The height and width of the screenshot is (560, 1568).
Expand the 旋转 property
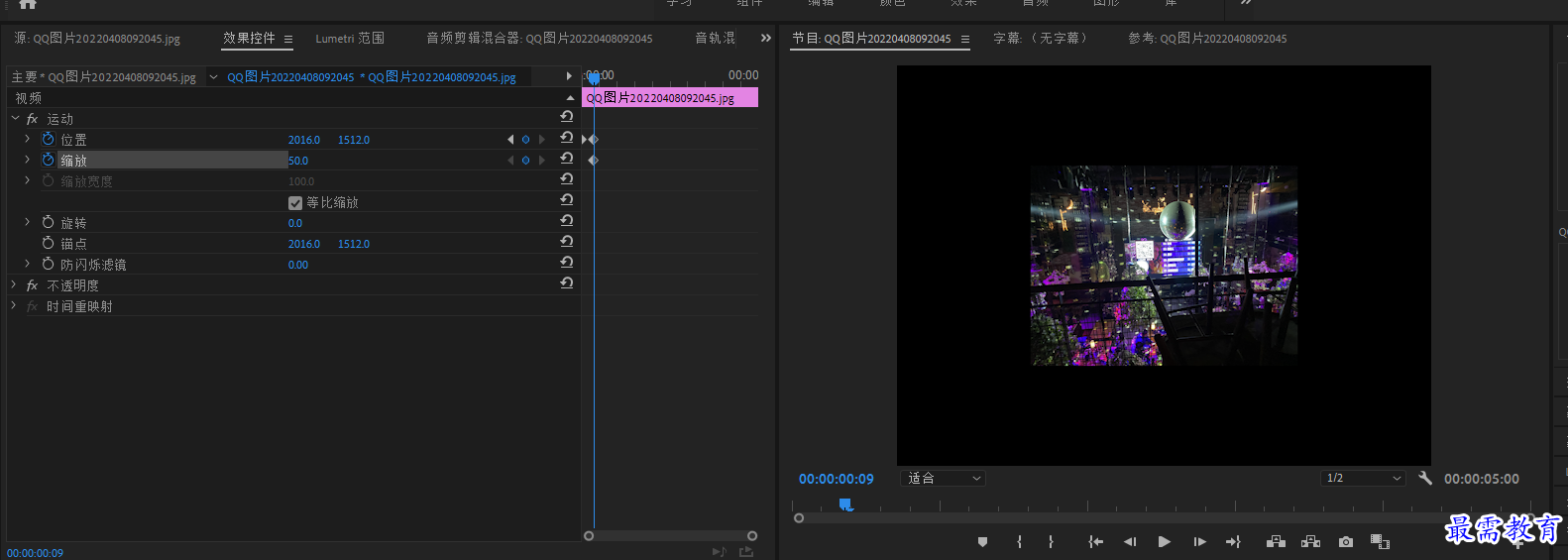(x=27, y=222)
